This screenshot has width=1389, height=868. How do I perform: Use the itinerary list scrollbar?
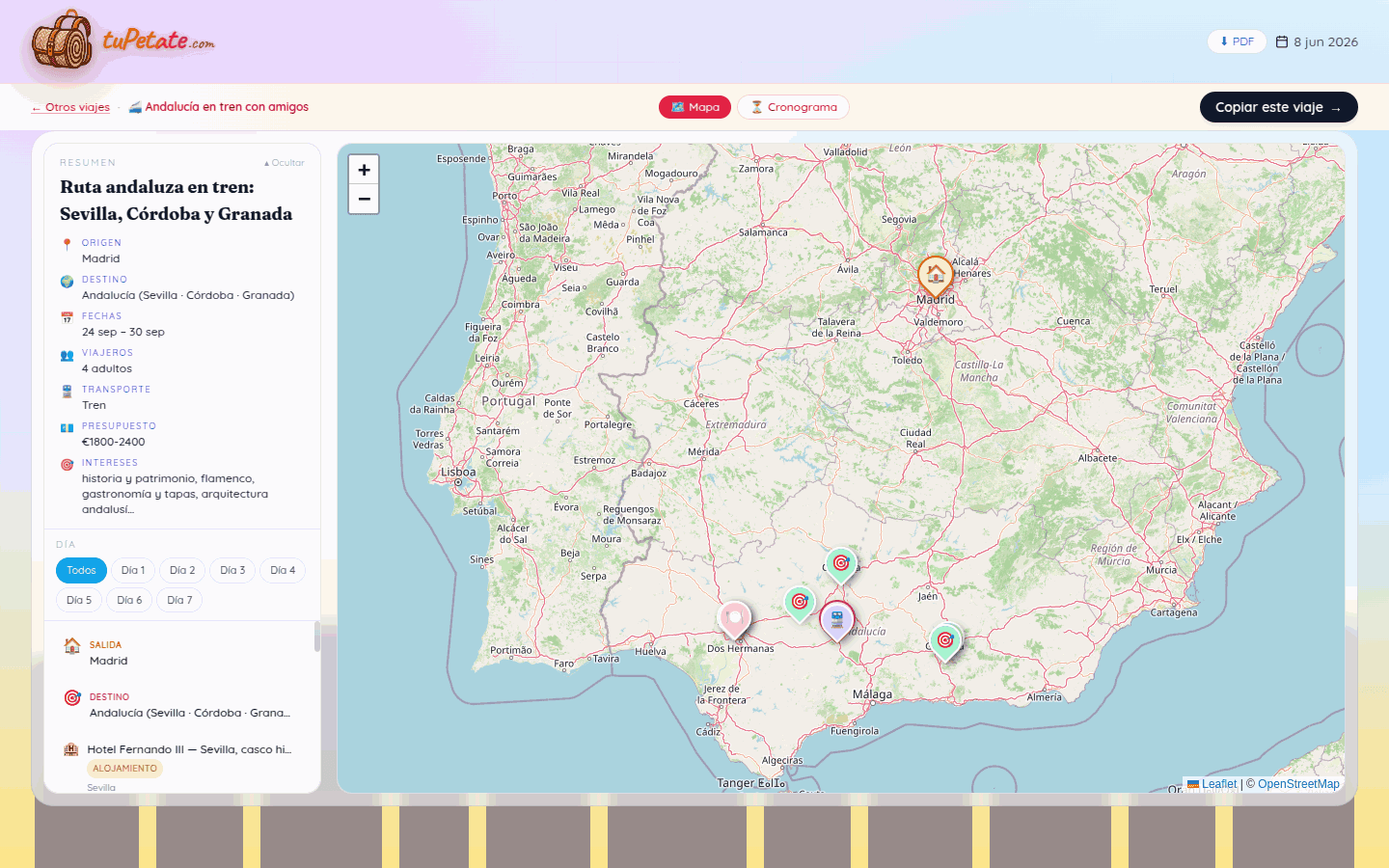[x=316, y=637]
